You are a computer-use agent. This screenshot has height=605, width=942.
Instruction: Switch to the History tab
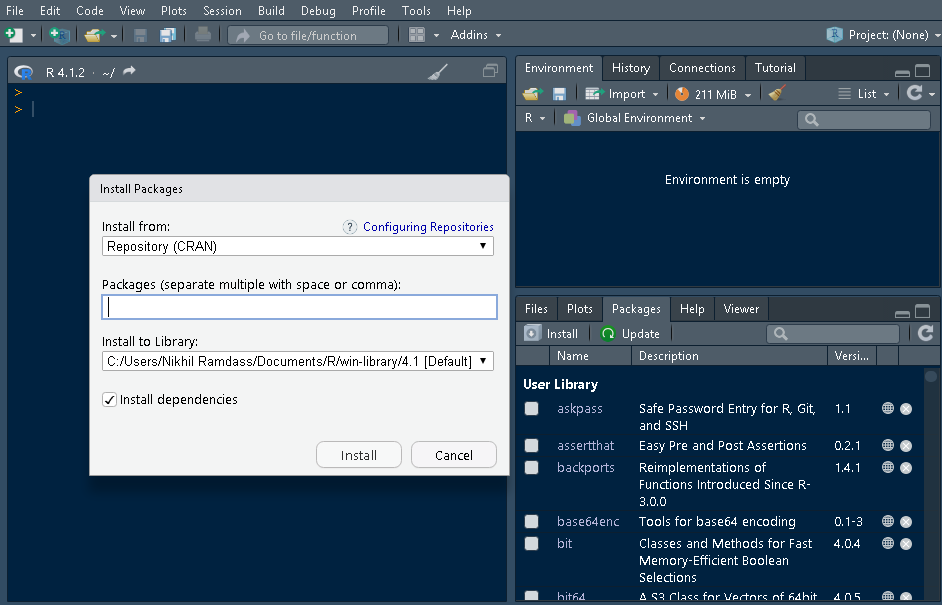630,68
